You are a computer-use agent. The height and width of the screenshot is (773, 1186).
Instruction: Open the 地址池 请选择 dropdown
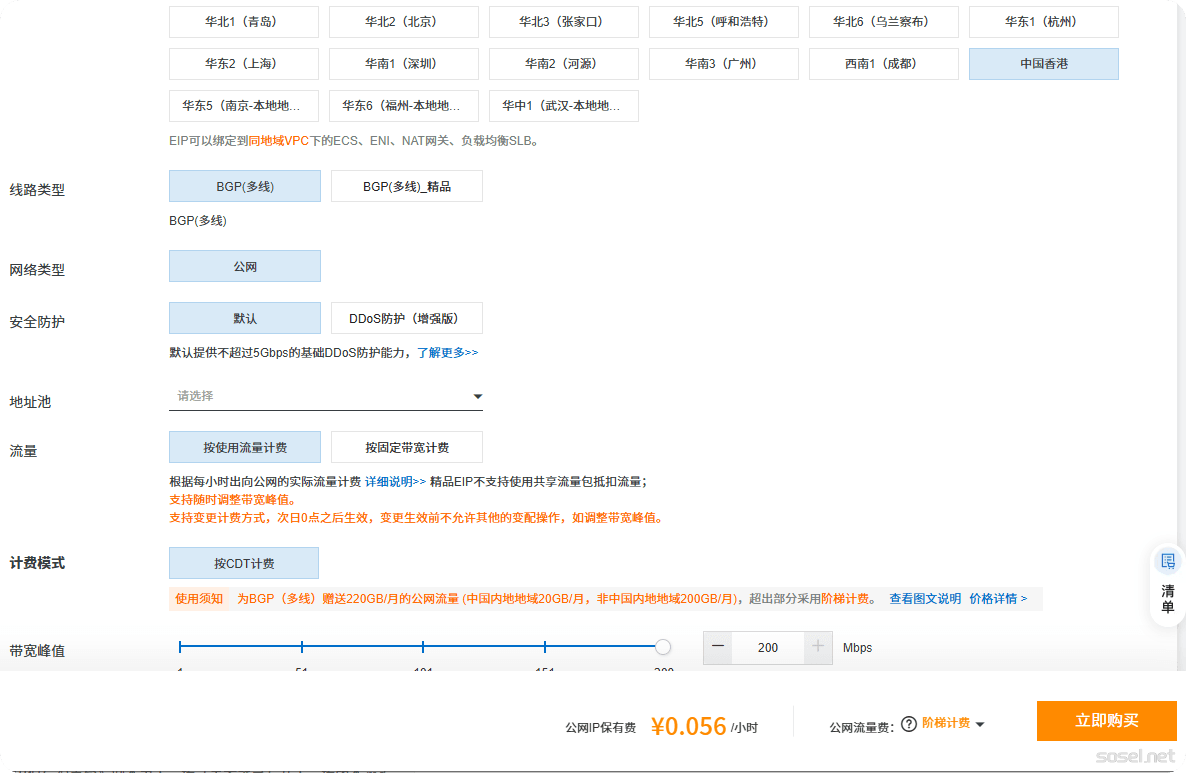click(x=325, y=396)
